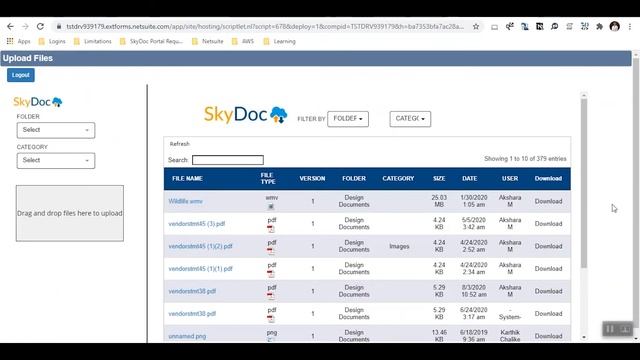This screenshot has height=360, width=640.
Task: Open the Netsuite bookmark folder
Action: 208,41
